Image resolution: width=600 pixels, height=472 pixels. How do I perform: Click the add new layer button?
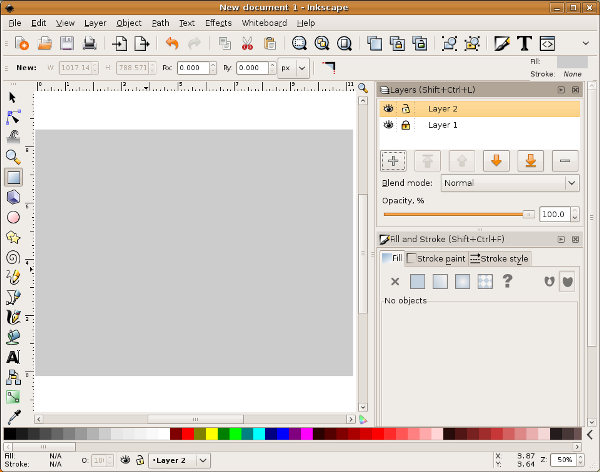pyautogui.click(x=393, y=160)
